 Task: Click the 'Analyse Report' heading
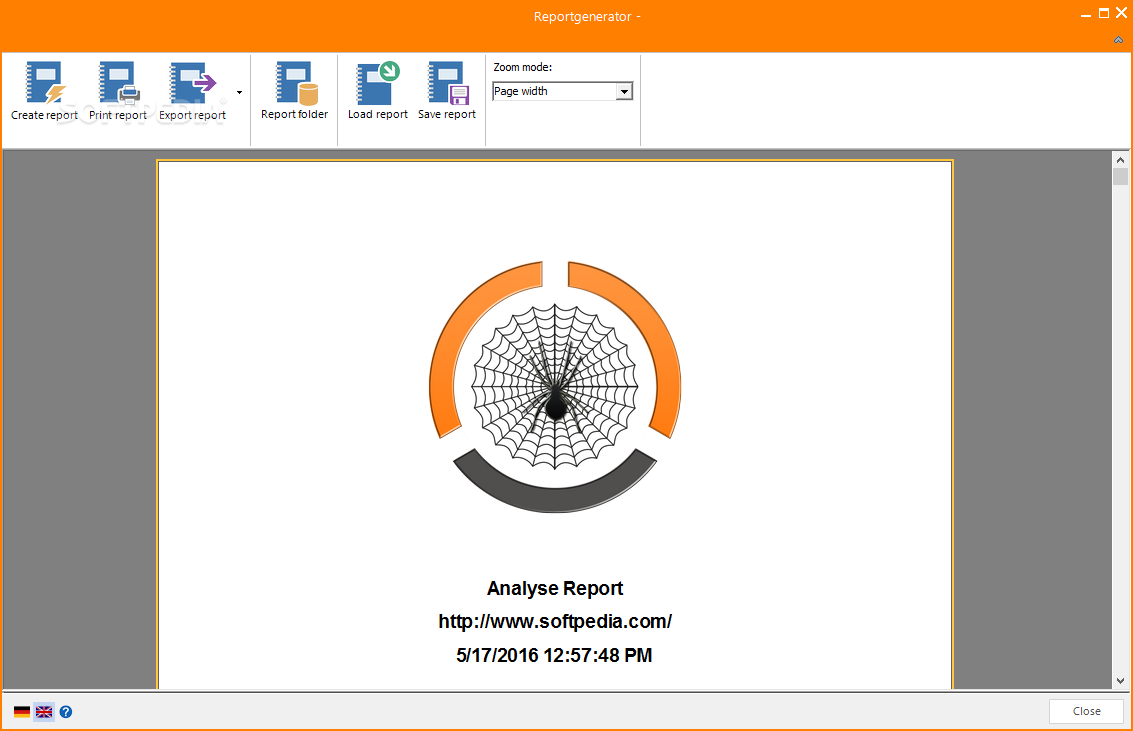click(x=555, y=588)
